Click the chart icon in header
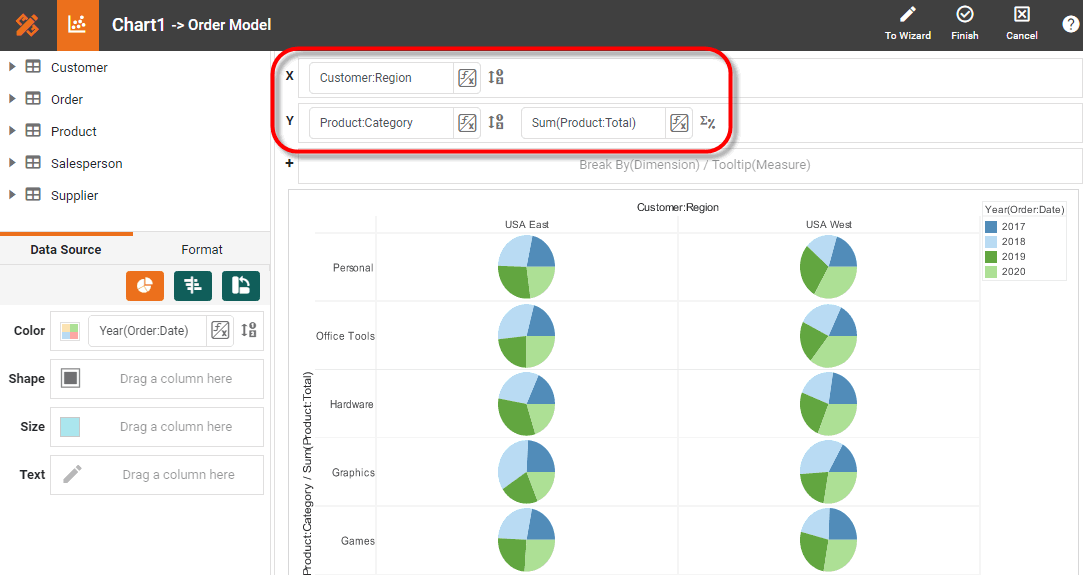 coord(77,25)
